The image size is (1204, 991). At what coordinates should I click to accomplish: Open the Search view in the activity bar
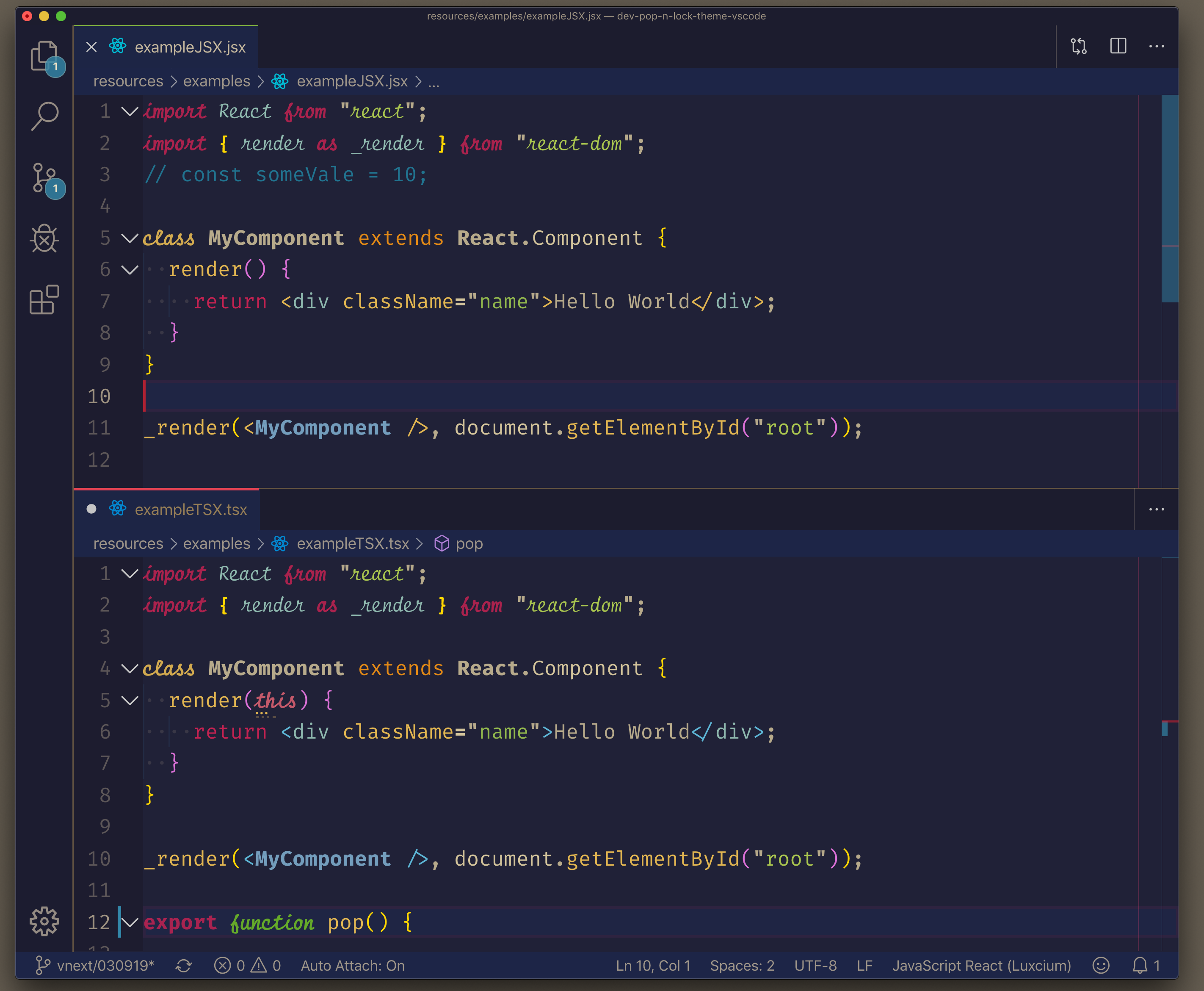[x=44, y=116]
